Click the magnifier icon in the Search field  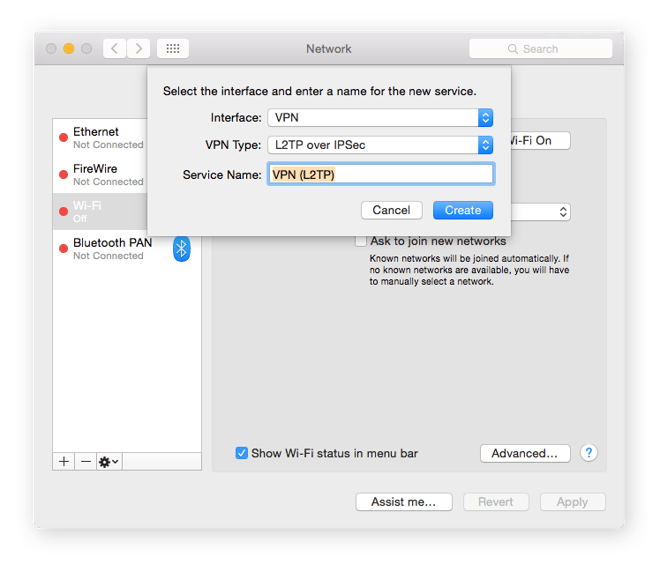pyautogui.click(x=512, y=49)
